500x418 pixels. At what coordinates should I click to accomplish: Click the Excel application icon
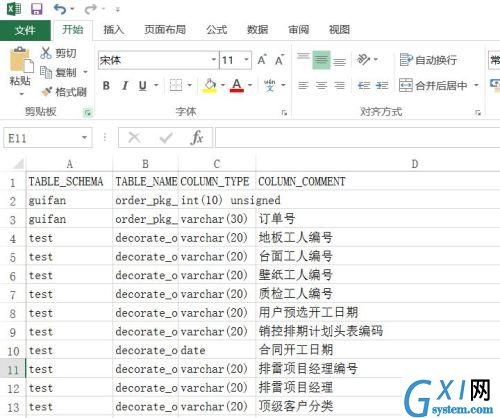(14, 9)
